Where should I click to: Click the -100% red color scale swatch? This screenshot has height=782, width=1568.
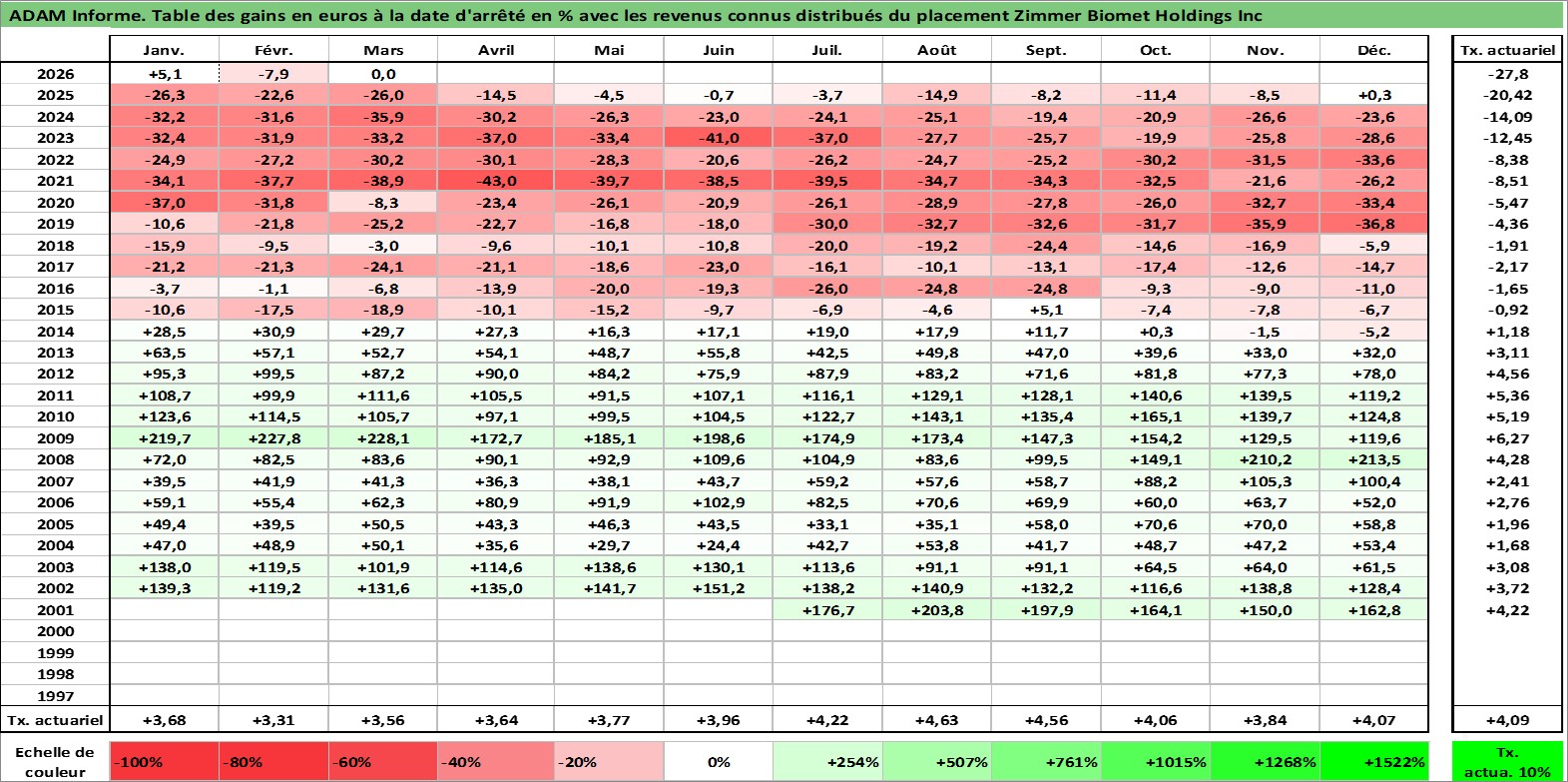click(x=165, y=762)
